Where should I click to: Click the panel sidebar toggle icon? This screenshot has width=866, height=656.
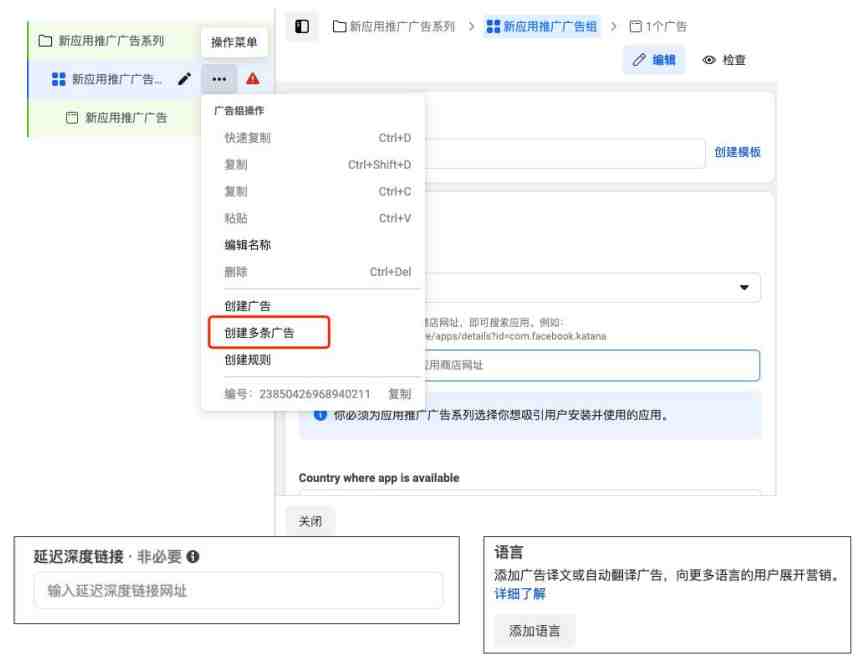click(x=302, y=27)
